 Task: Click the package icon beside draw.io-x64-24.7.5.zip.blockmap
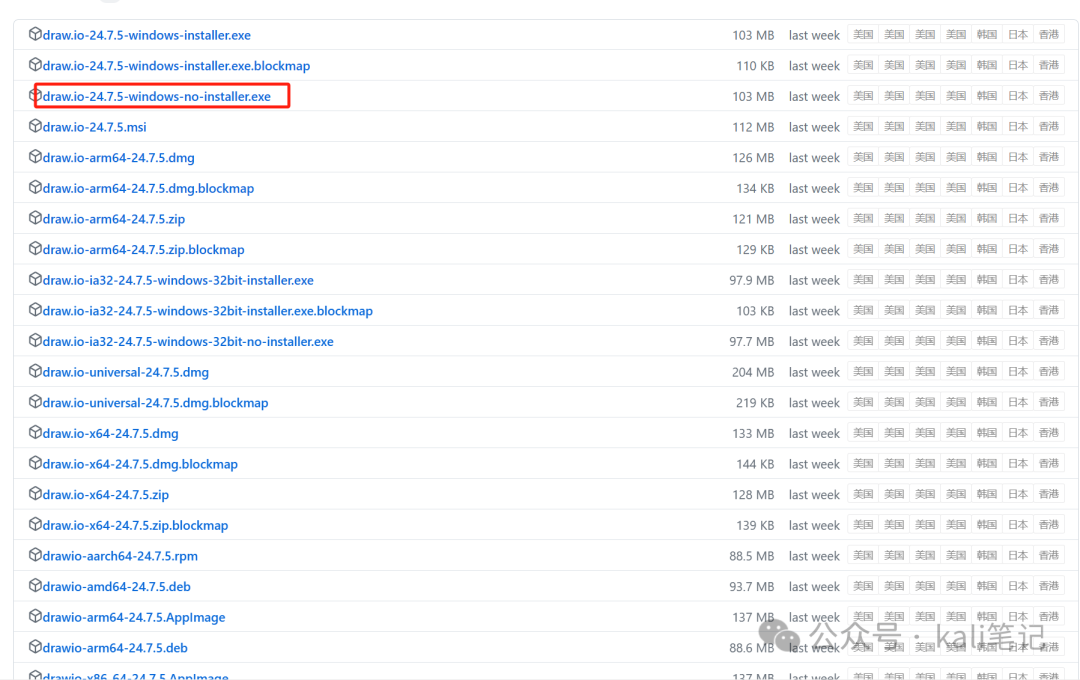point(35,524)
